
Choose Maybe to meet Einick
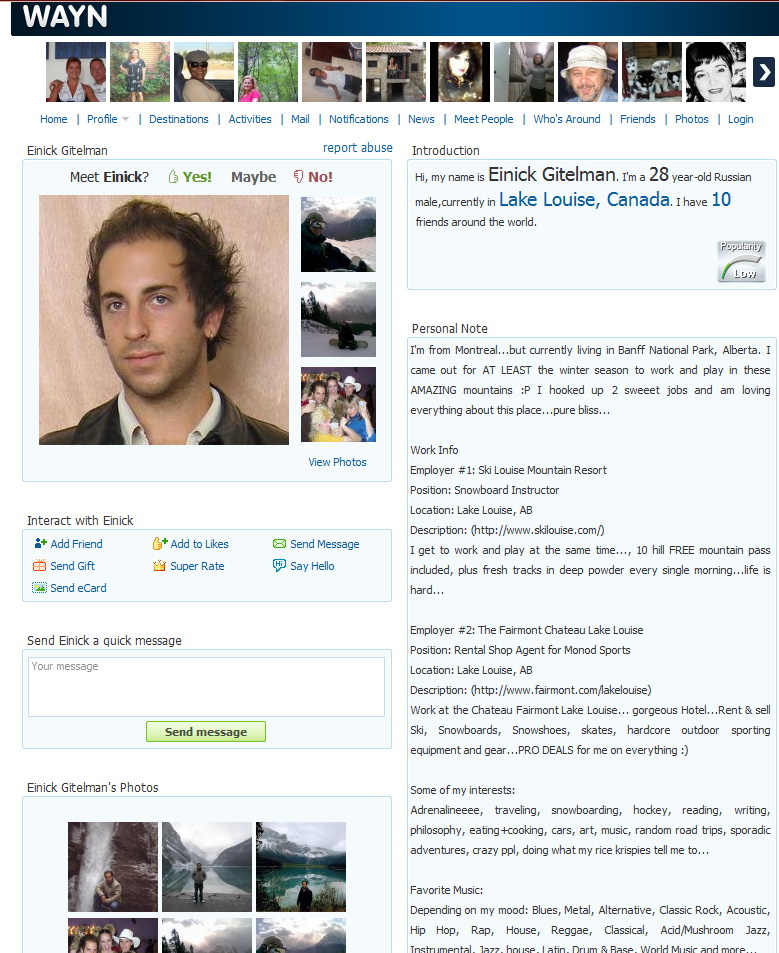(x=253, y=177)
